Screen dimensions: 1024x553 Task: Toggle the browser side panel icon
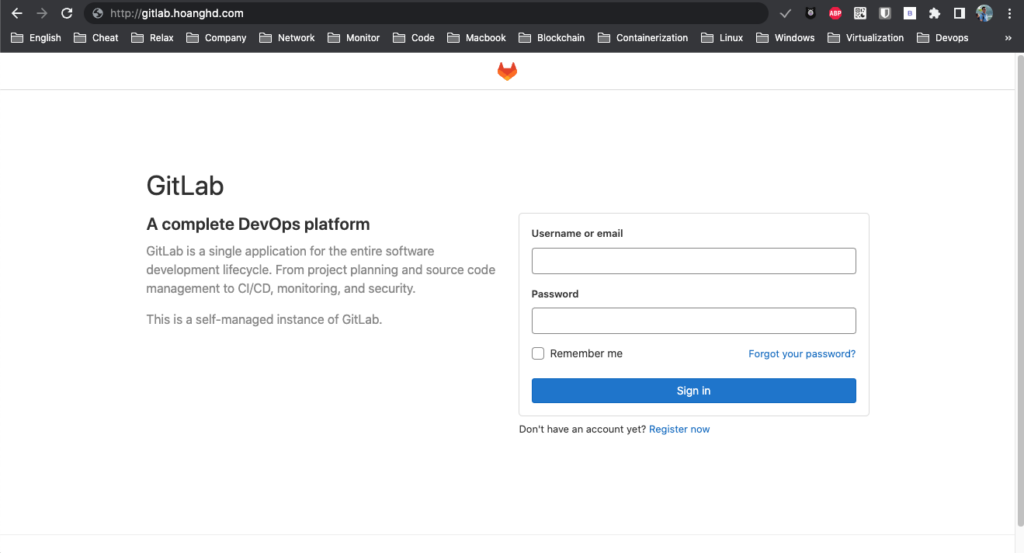[959, 13]
